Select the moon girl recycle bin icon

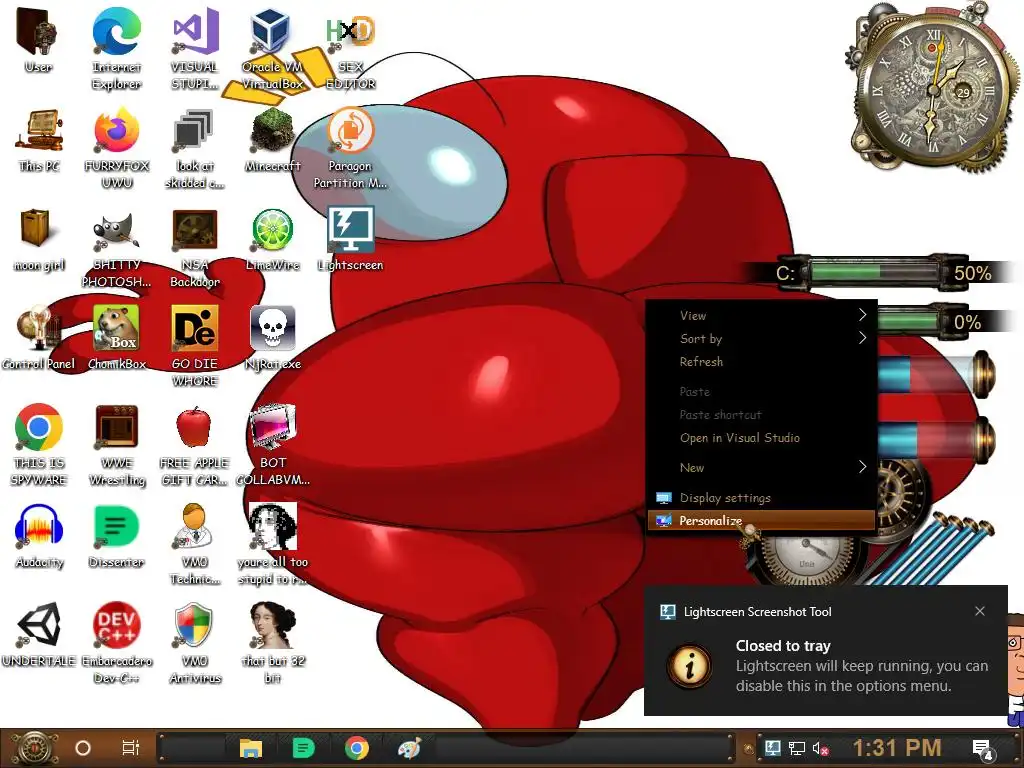pos(38,240)
